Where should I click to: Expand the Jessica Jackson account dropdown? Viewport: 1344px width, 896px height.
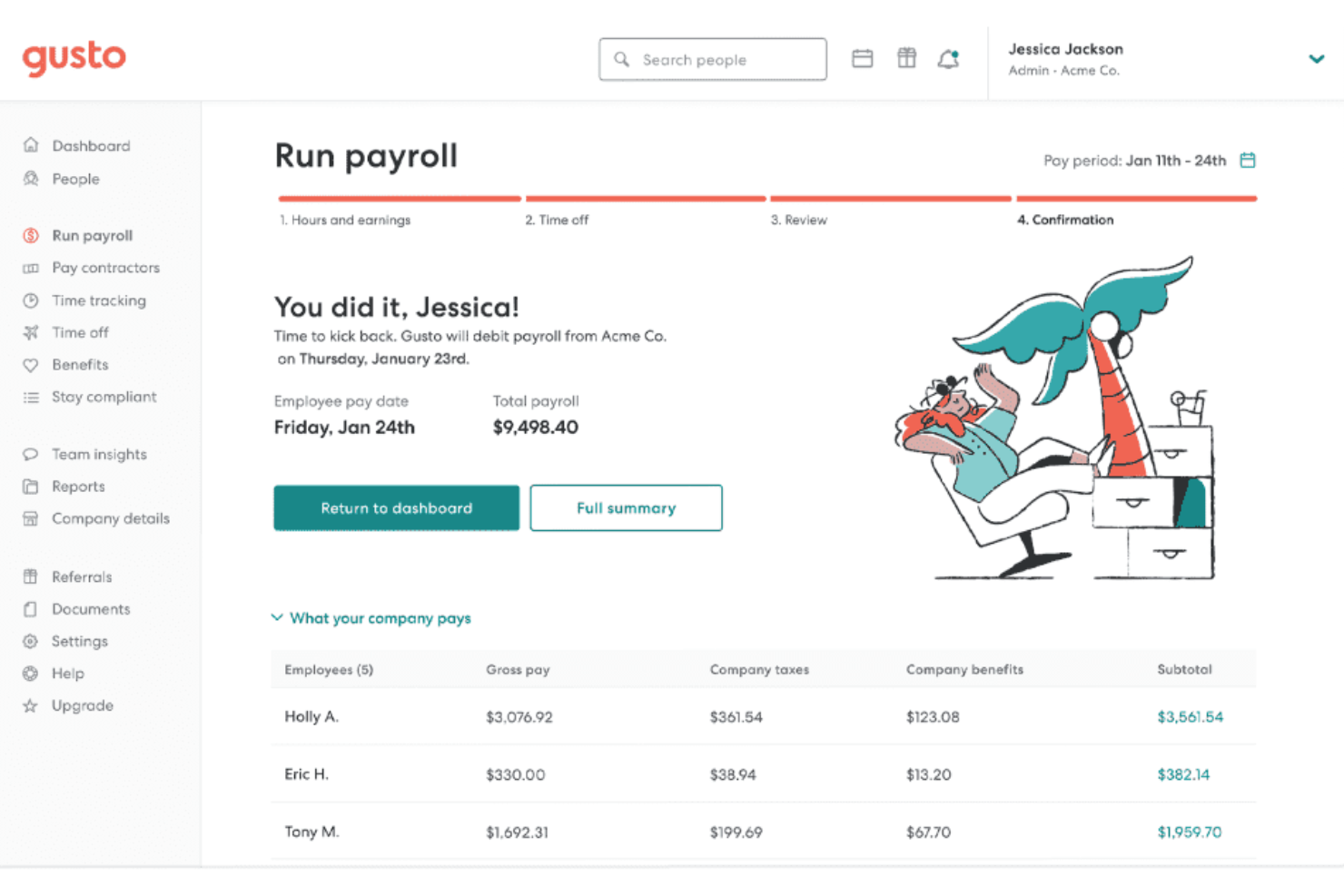click(x=1316, y=59)
